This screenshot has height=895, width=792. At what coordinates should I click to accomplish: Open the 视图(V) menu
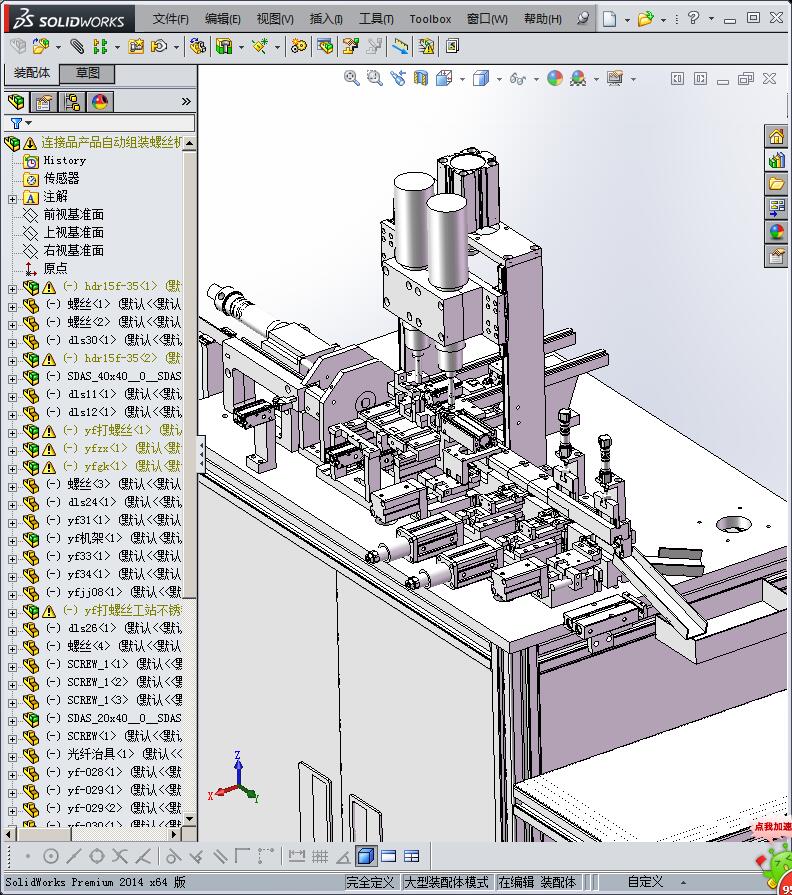[275, 19]
